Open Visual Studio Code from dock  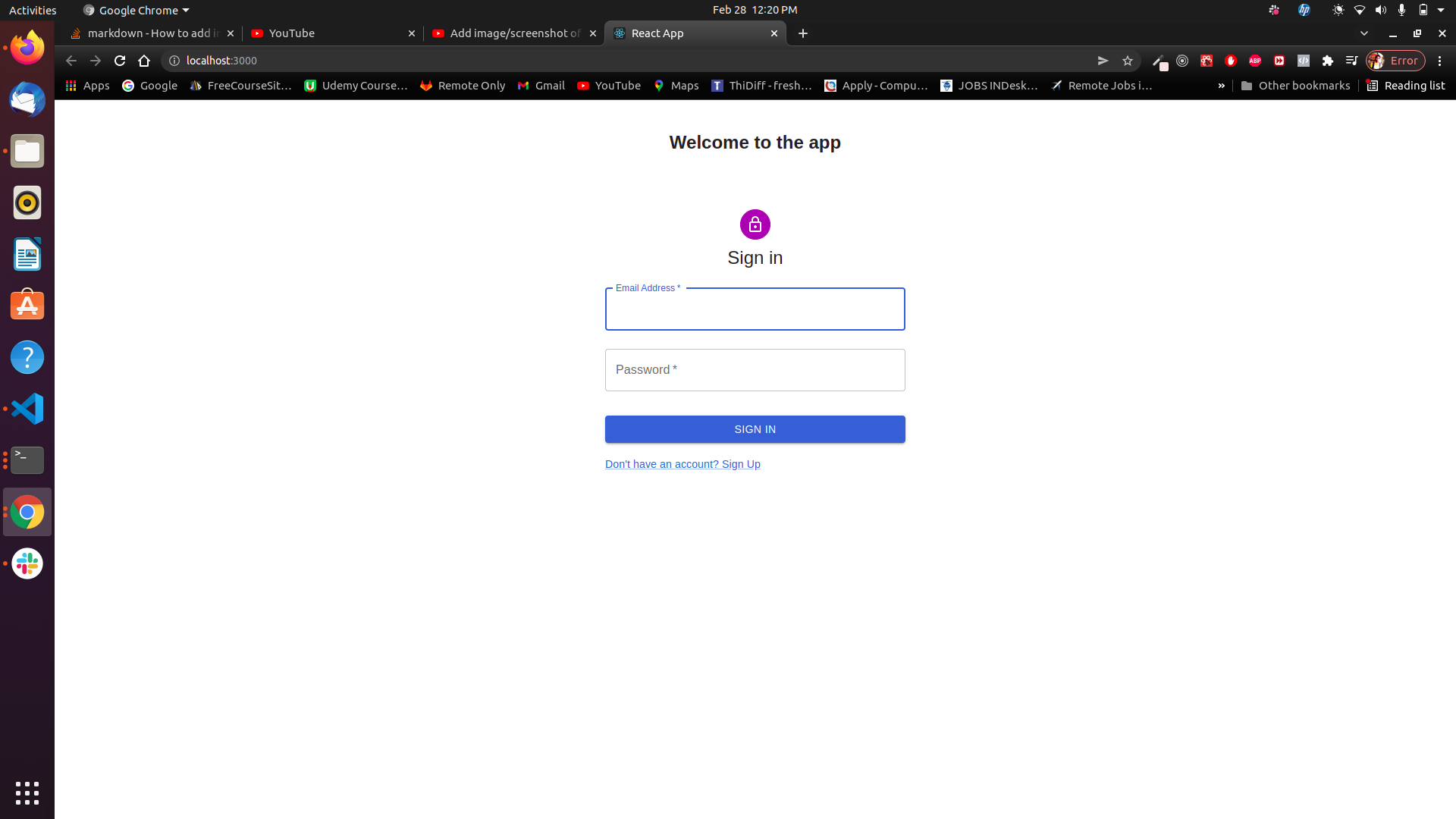tap(27, 408)
